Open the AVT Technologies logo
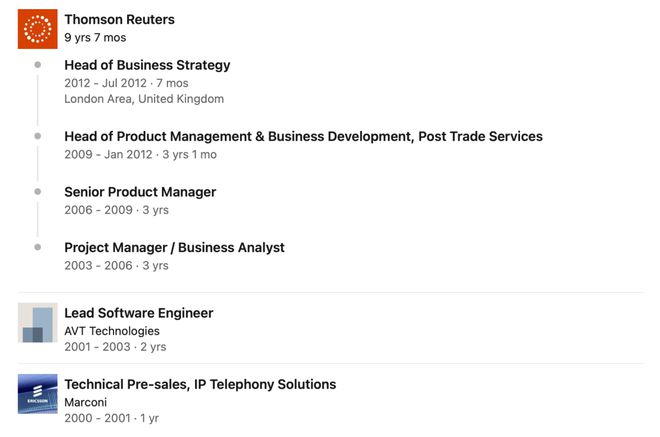This screenshot has width=660, height=437. coord(37,324)
